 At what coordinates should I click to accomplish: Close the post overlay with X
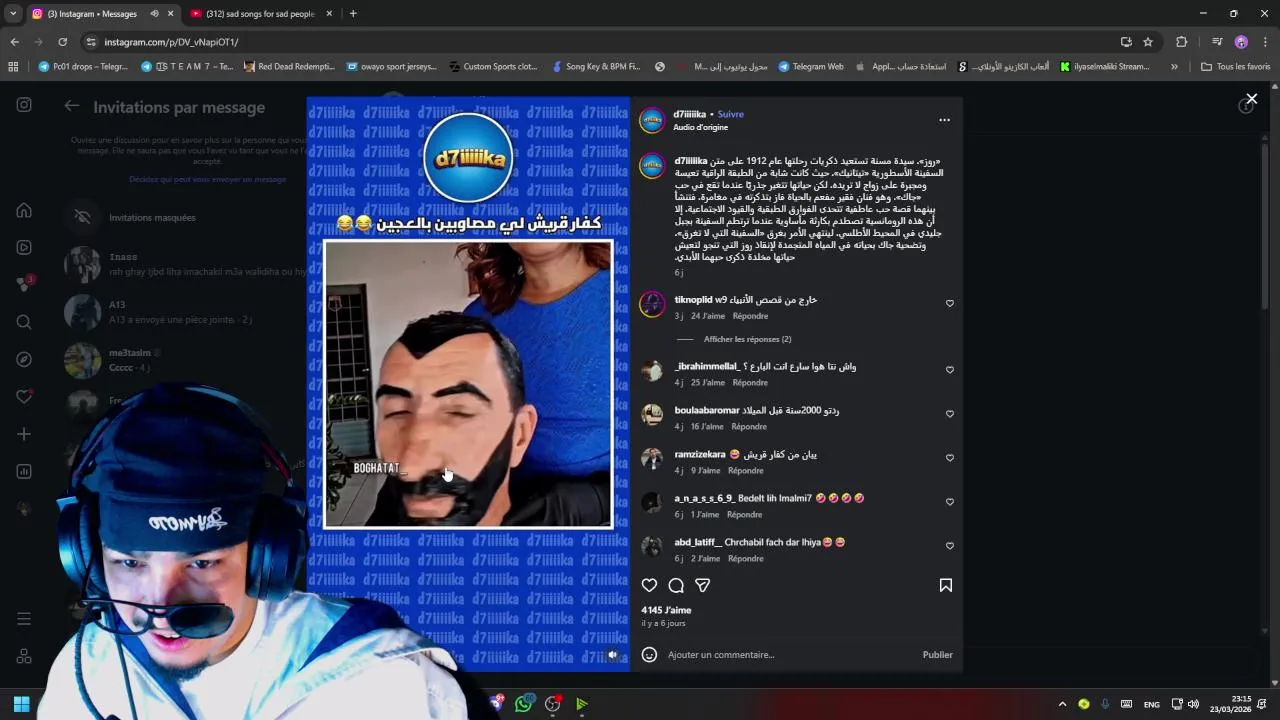pos(1251,99)
